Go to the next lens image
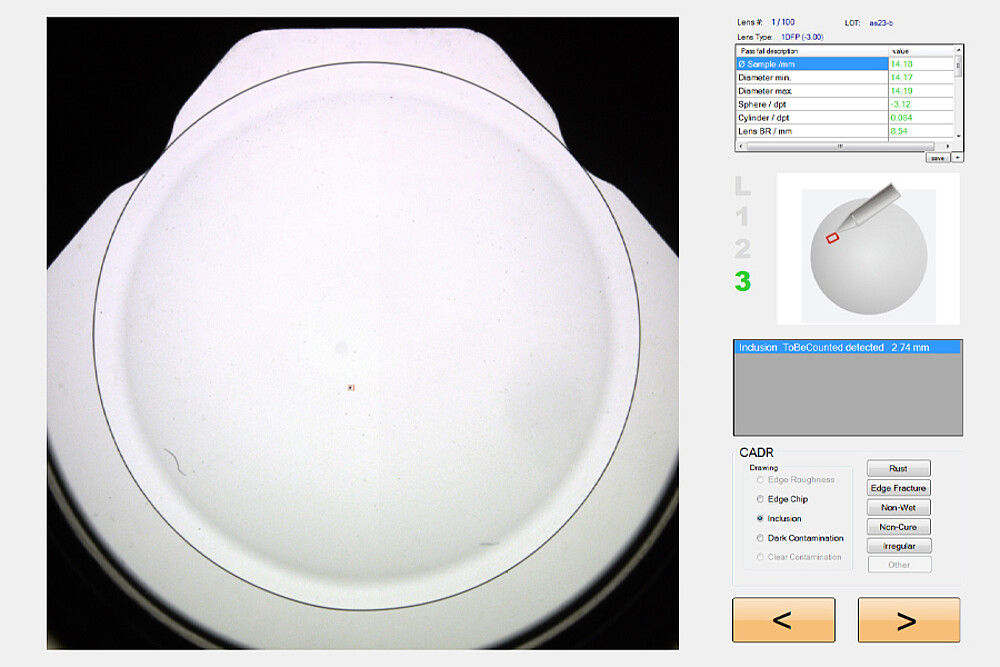 pos(908,620)
